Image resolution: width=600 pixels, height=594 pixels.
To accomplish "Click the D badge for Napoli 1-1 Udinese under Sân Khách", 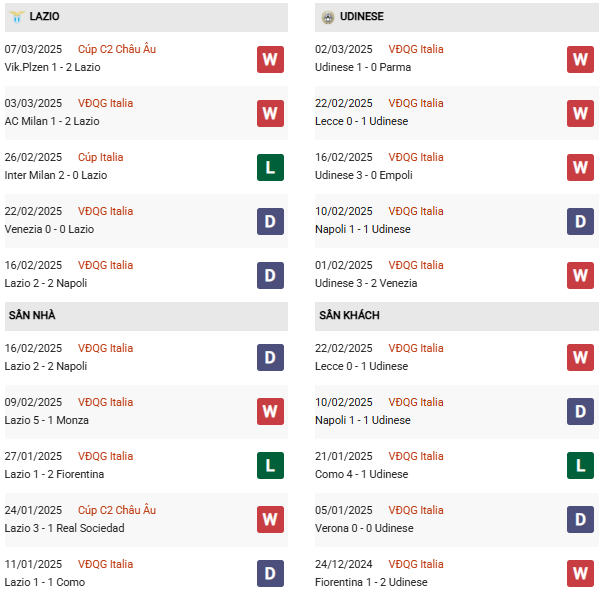I will (580, 411).
